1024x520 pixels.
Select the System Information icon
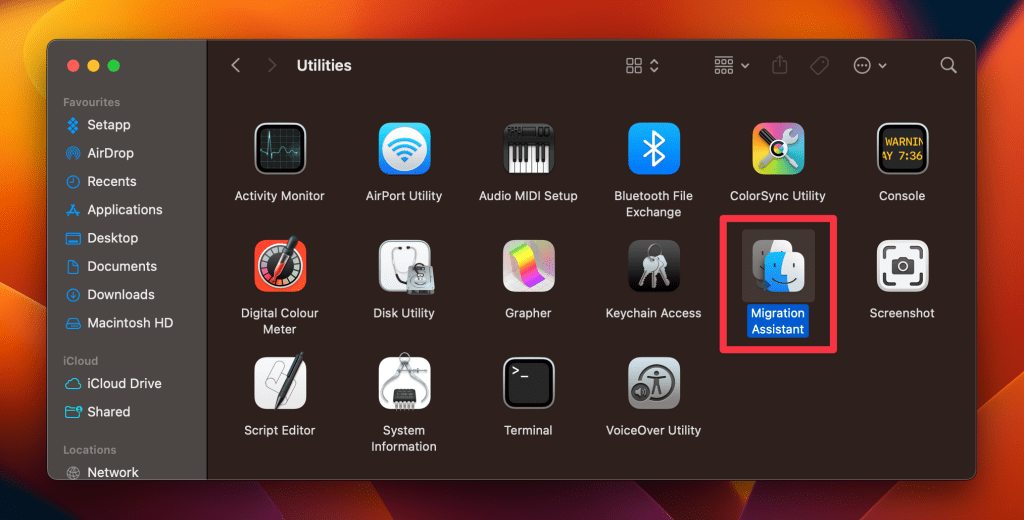(404, 382)
